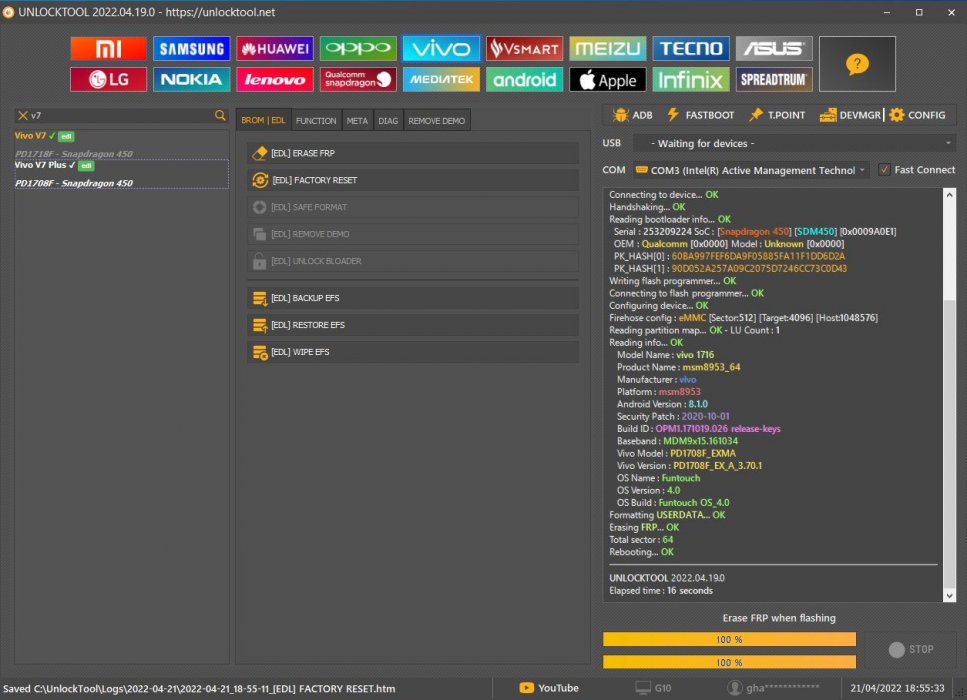967x700 pixels.
Task: Pick the Tecno brand logo
Action: pyautogui.click(x=691, y=49)
